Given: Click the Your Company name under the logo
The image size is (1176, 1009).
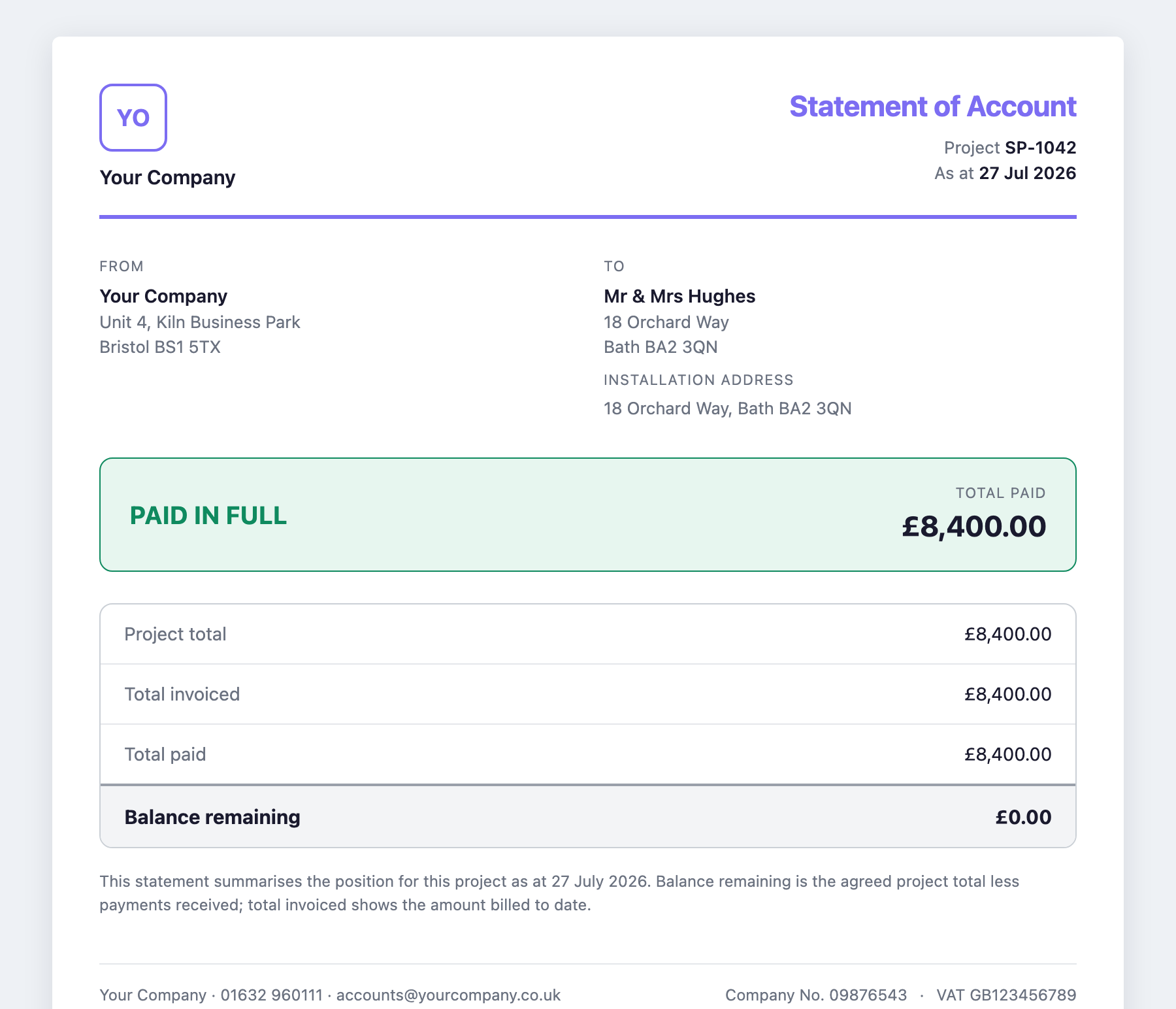Looking at the screenshot, I should coord(167,178).
